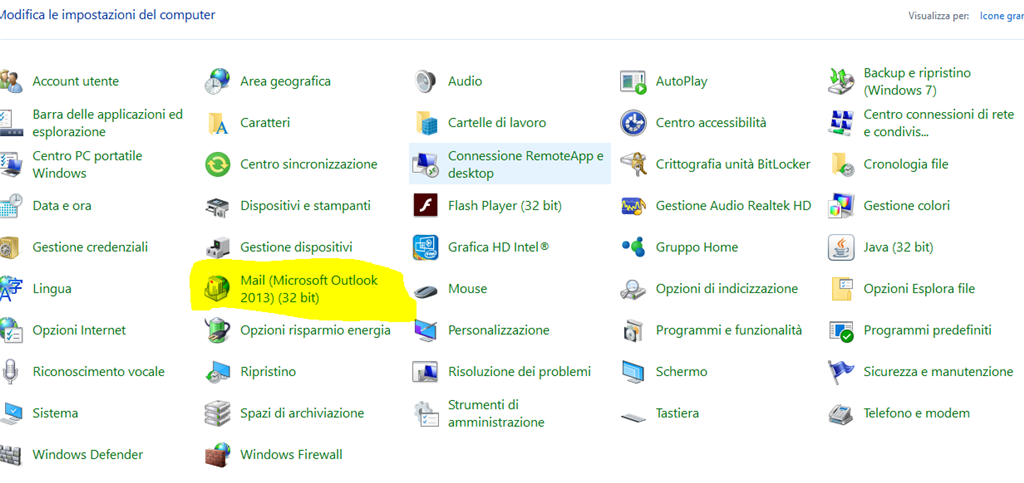The image size is (1024, 483).
Task: Click the Caratteri font folder icon
Action: click(217, 123)
